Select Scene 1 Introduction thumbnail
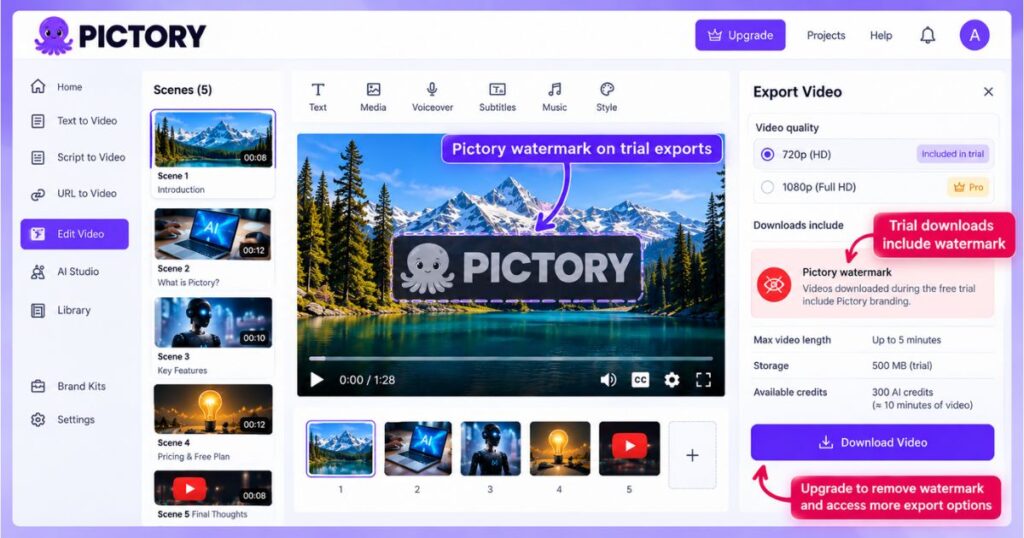Screen dimensions: 1024x538 [x=213, y=140]
